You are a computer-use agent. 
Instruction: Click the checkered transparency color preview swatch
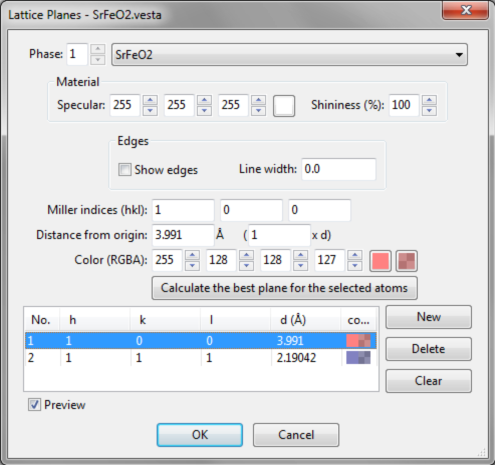(406, 261)
